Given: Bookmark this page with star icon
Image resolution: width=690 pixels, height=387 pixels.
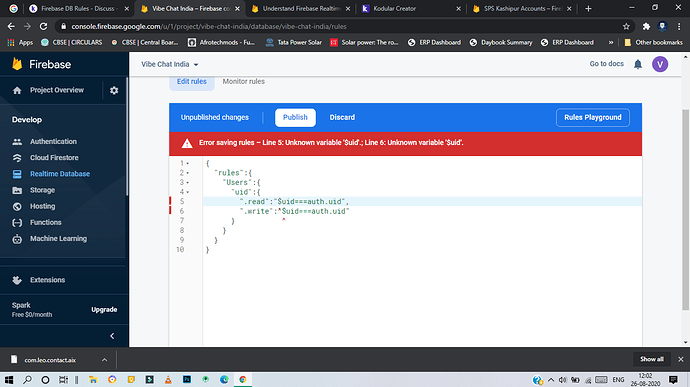Looking at the screenshot, I should coord(626,26).
